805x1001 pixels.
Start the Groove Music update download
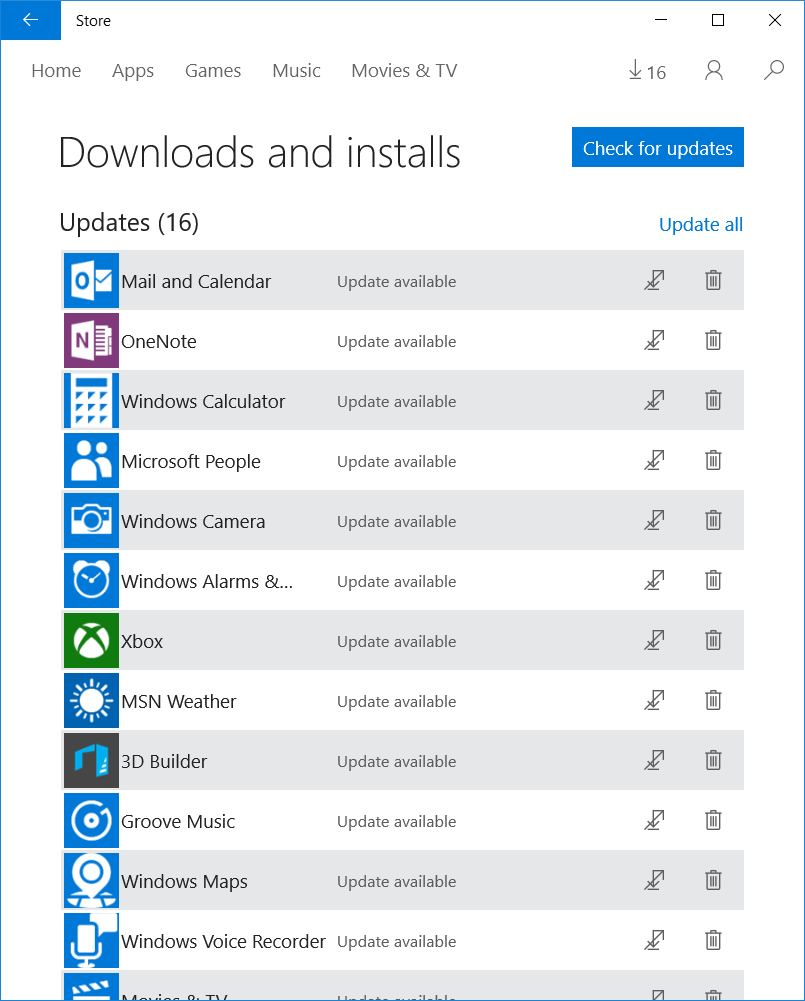click(654, 820)
